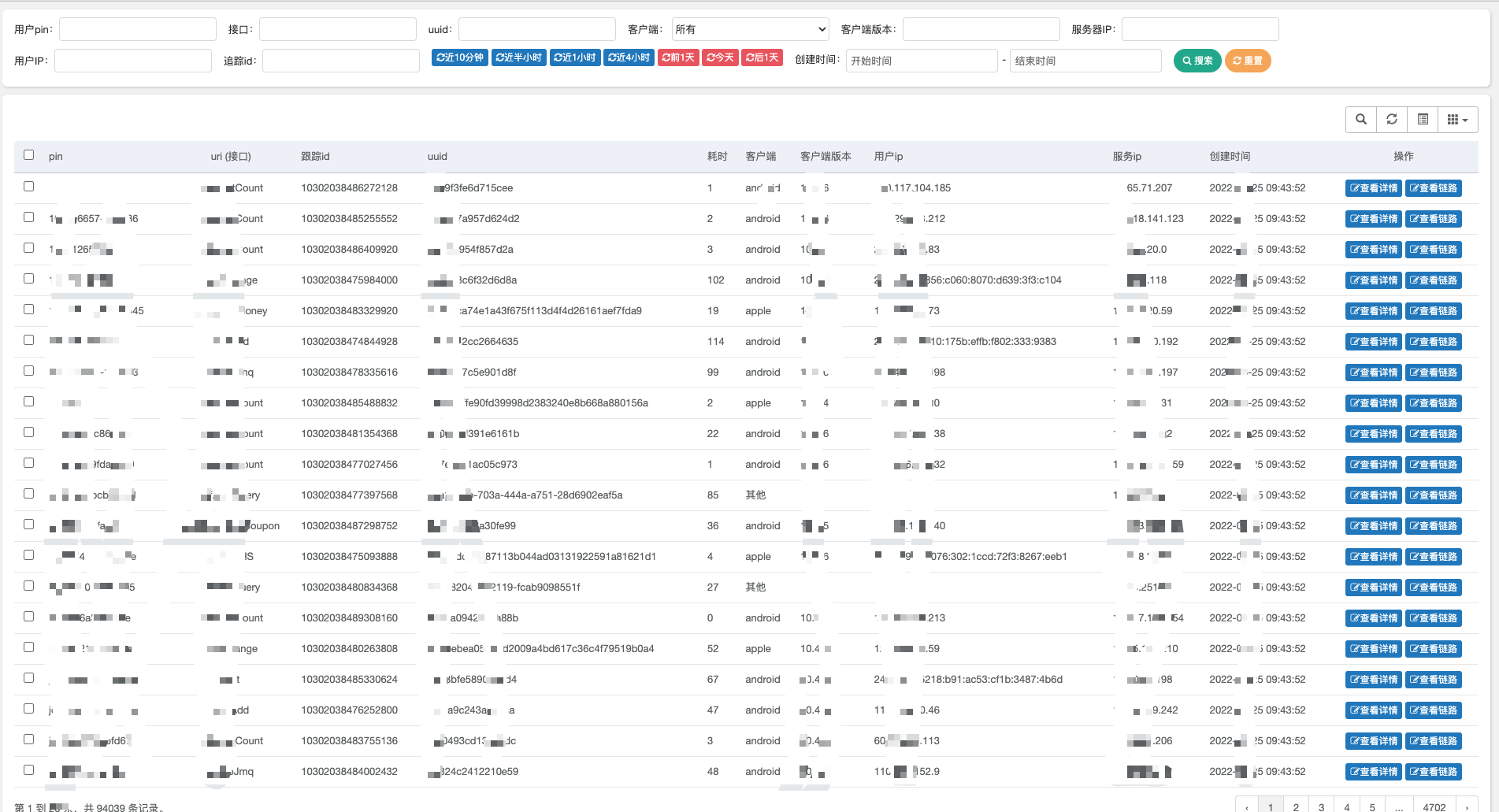This screenshot has width=1499, height=812.
Task: Filter by 近半小时
Action: pyautogui.click(x=518, y=57)
